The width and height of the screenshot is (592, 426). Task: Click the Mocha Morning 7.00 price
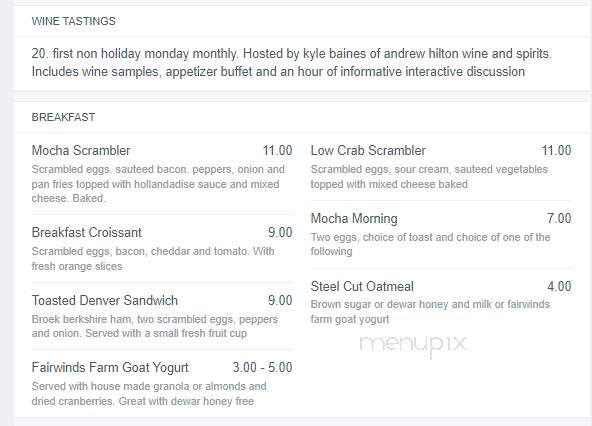pyautogui.click(x=559, y=218)
